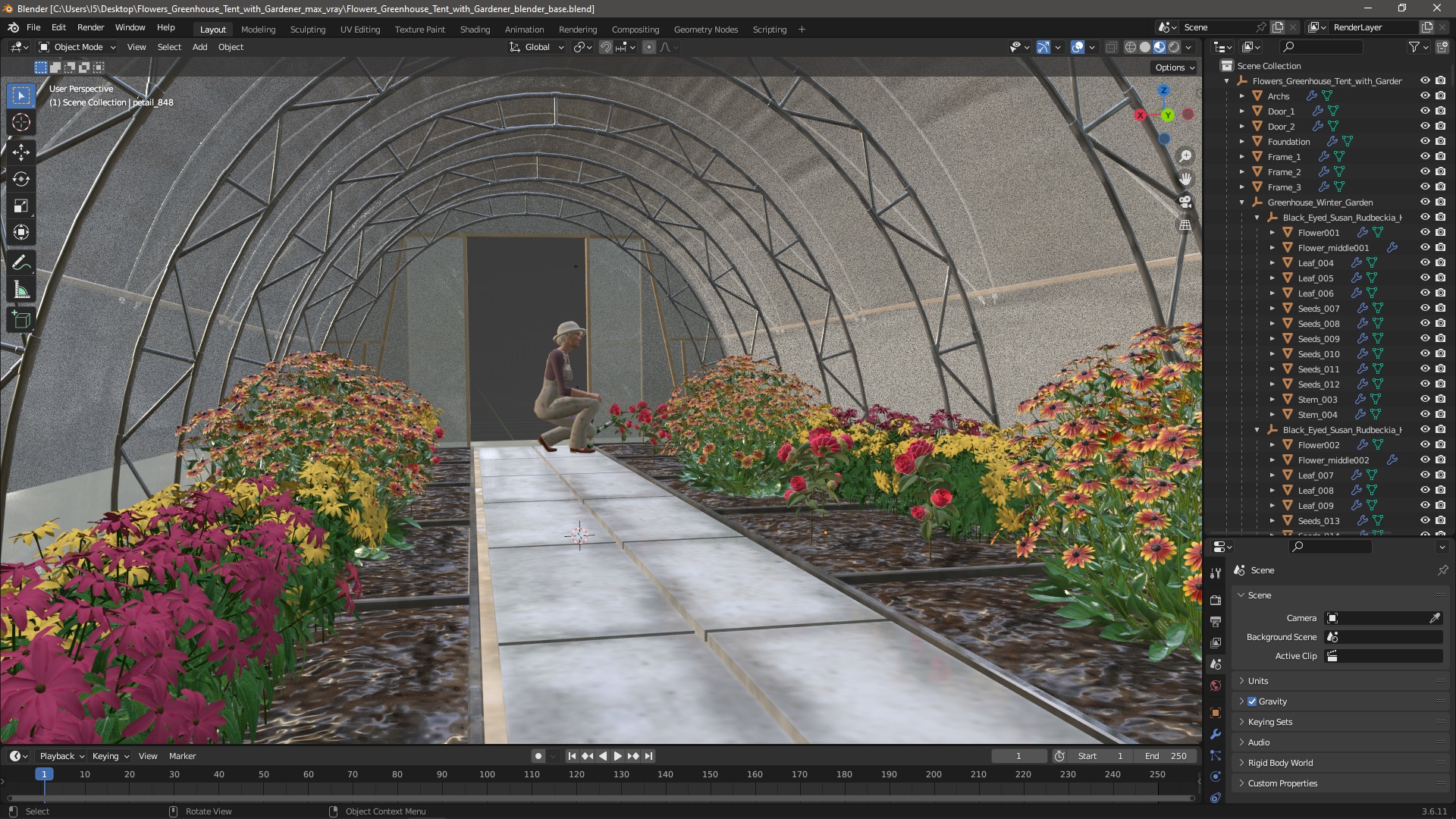Open the viewport Options dropdown

pos(1175,67)
